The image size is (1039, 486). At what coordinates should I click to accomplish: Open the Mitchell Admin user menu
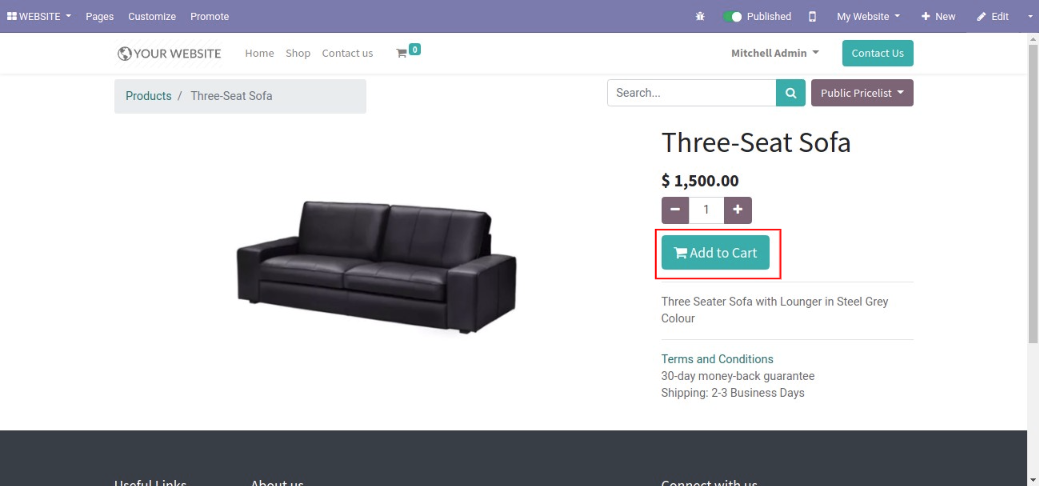click(x=775, y=53)
